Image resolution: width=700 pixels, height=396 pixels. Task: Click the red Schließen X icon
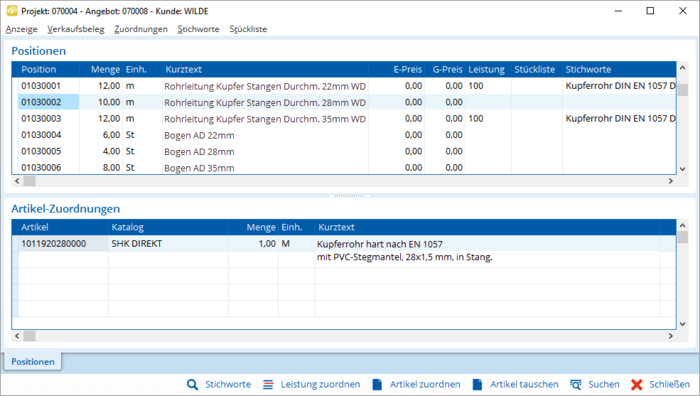pos(637,384)
